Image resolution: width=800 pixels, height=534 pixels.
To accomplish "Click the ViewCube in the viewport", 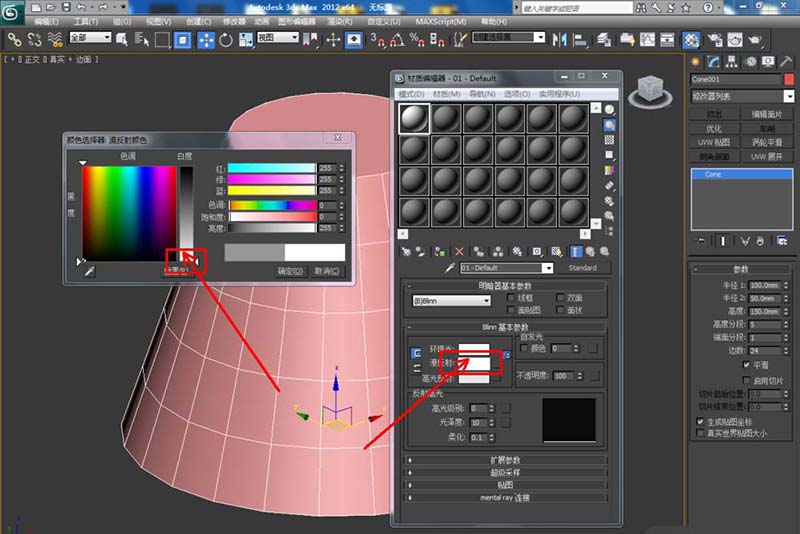I will click(650, 88).
